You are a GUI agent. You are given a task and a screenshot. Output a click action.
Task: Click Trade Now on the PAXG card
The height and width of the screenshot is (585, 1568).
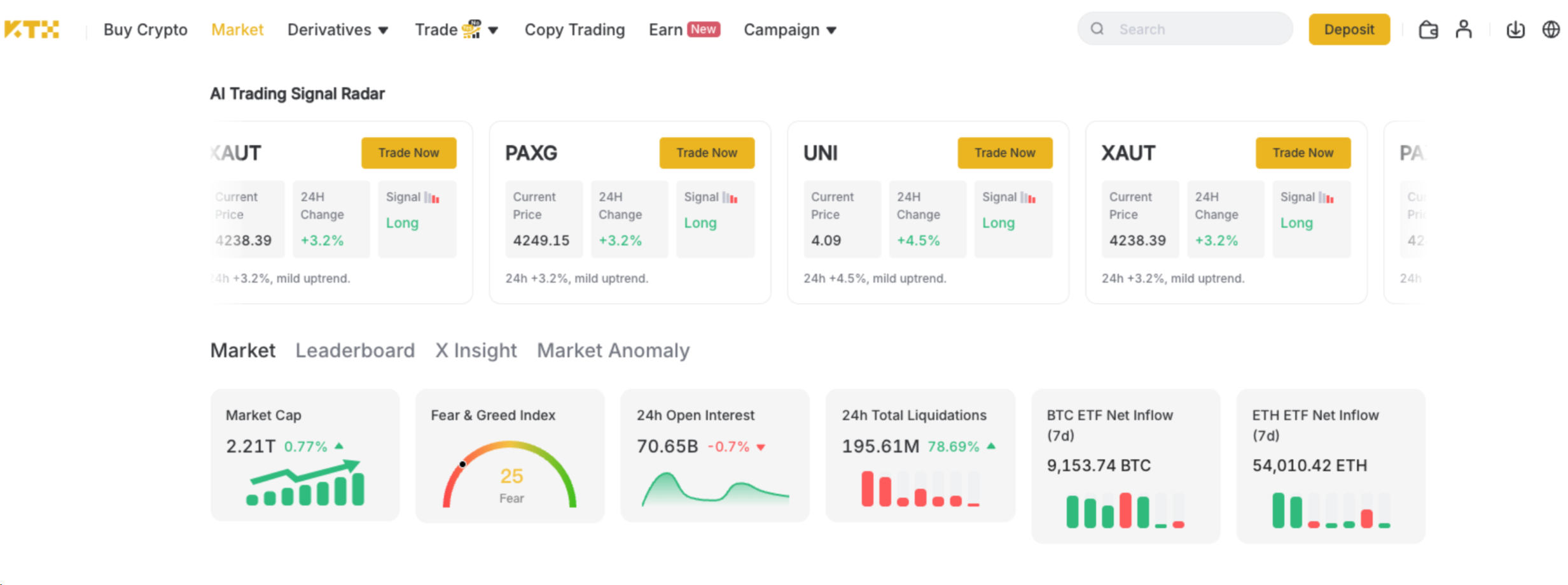[707, 153]
